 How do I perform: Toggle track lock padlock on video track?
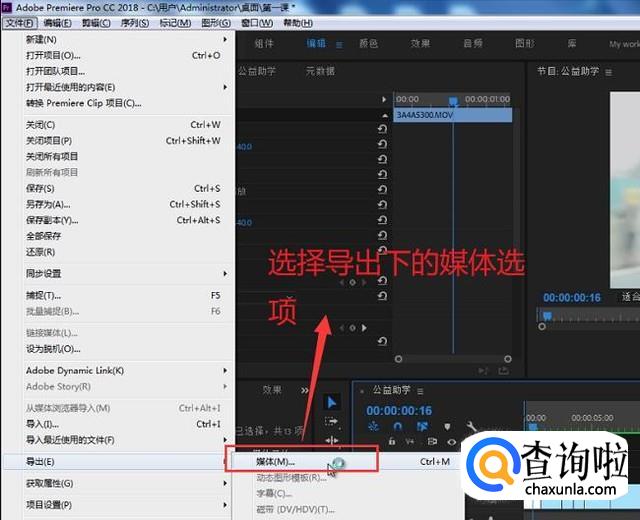392,441
